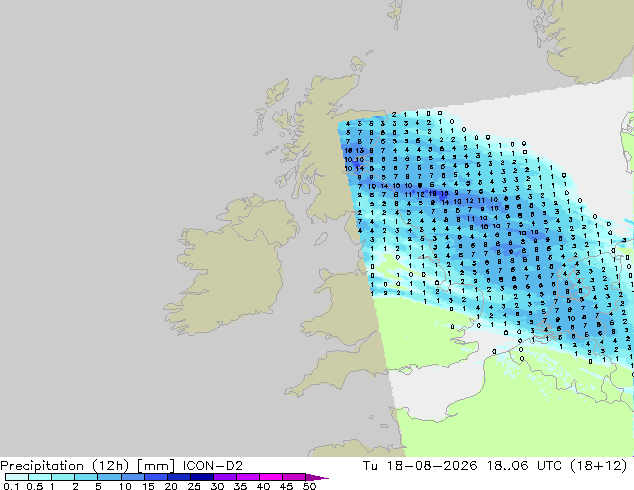Click the date '18-08-2026'

(432, 466)
